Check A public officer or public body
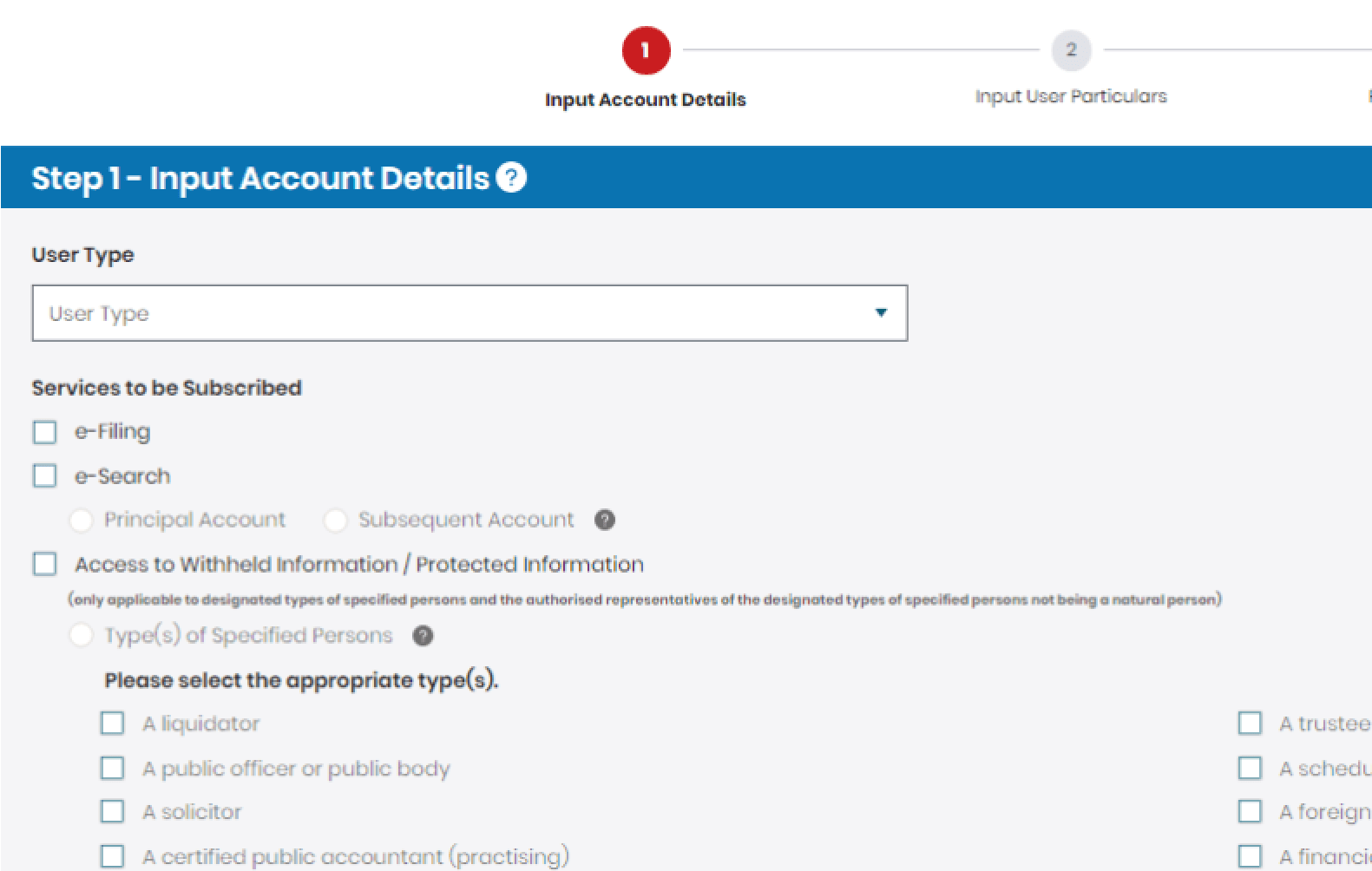Viewport: 1372px width, 871px height. (x=113, y=769)
